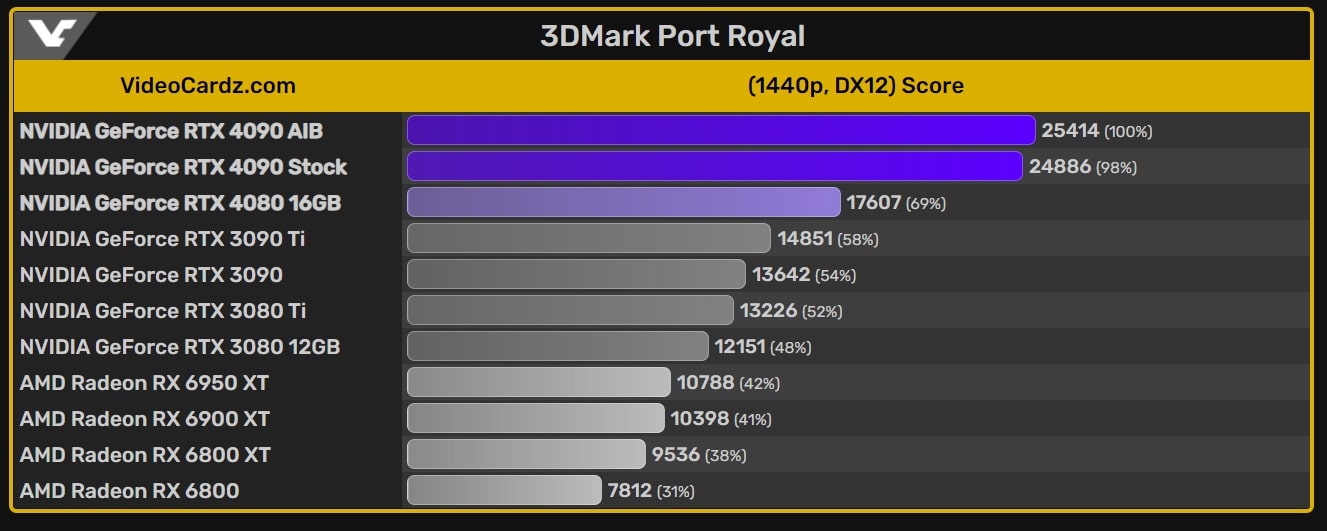Image resolution: width=1327 pixels, height=531 pixels.
Task: Click the AMD Radeon RX 6950 XT label
Action: click(x=144, y=383)
